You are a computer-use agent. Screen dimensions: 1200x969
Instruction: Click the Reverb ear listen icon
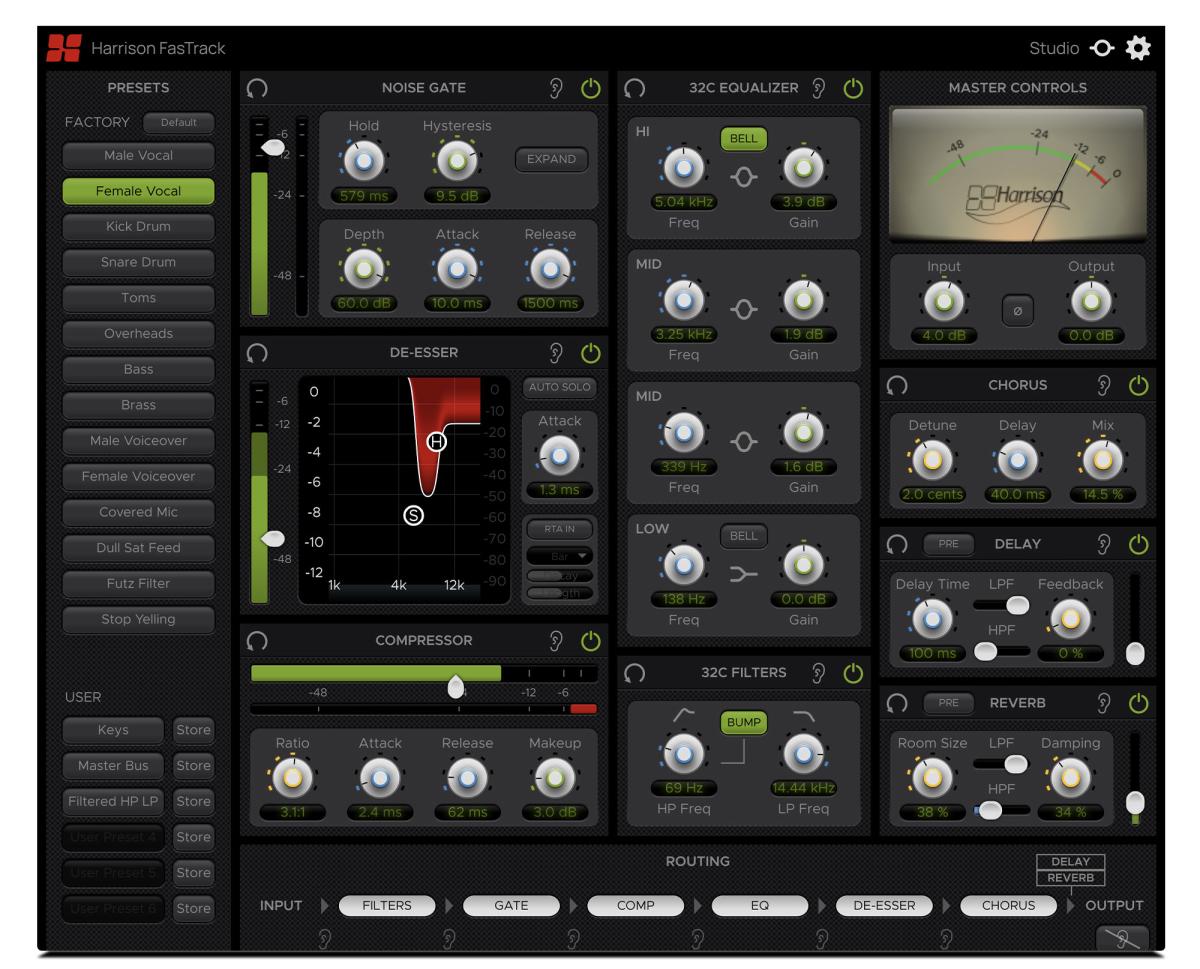(x=1105, y=703)
